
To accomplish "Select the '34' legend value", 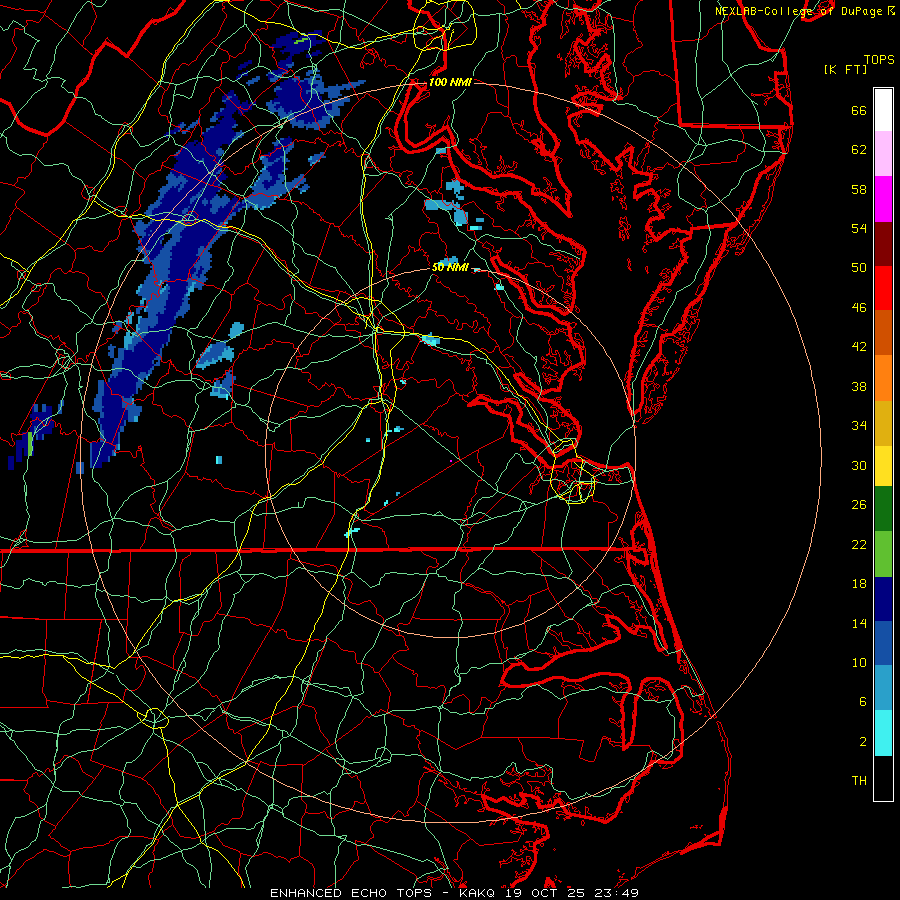I will (859, 426).
